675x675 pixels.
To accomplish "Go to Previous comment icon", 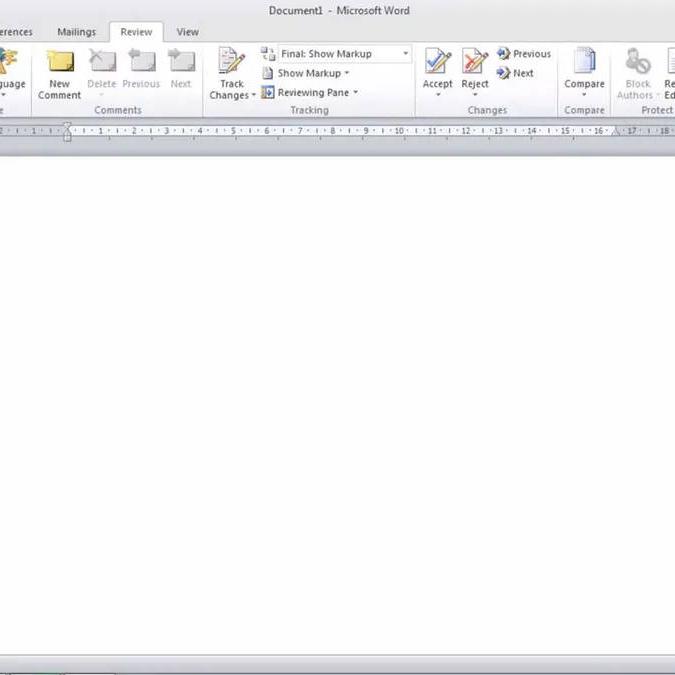I will coord(142,61).
